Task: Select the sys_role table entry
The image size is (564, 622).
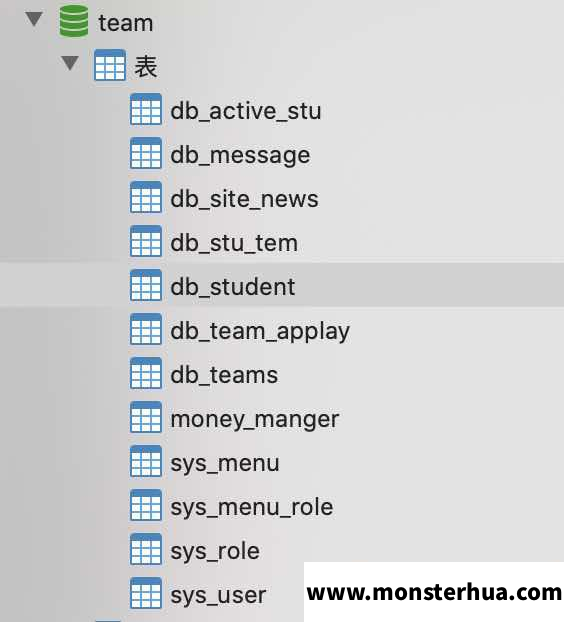Action: click(x=215, y=551)
